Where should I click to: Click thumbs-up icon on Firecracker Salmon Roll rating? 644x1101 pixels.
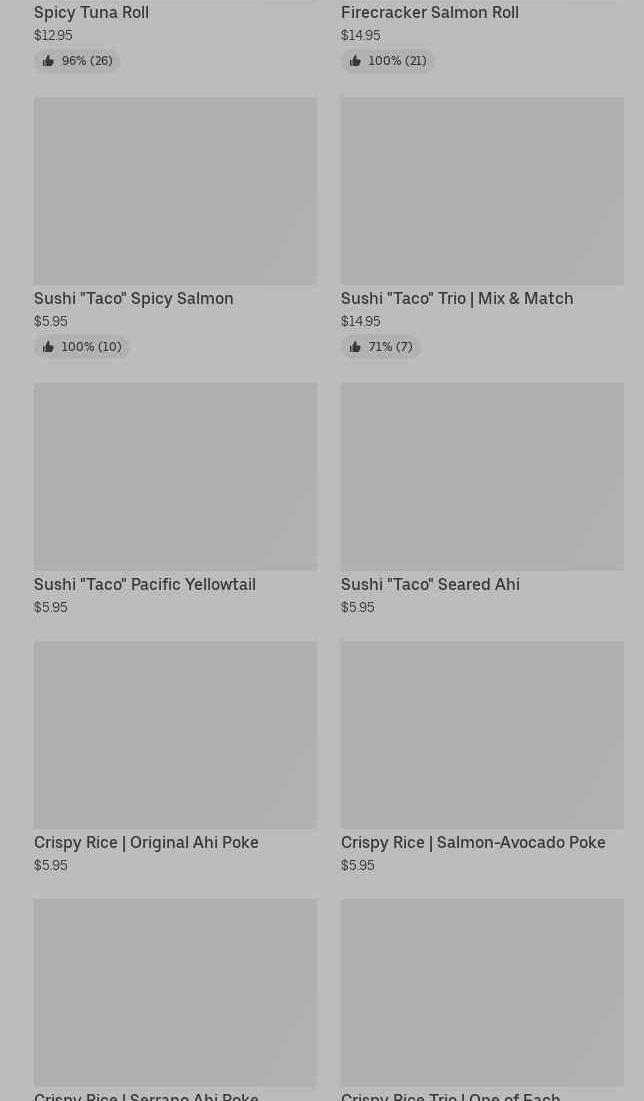[x=355, y=61]
